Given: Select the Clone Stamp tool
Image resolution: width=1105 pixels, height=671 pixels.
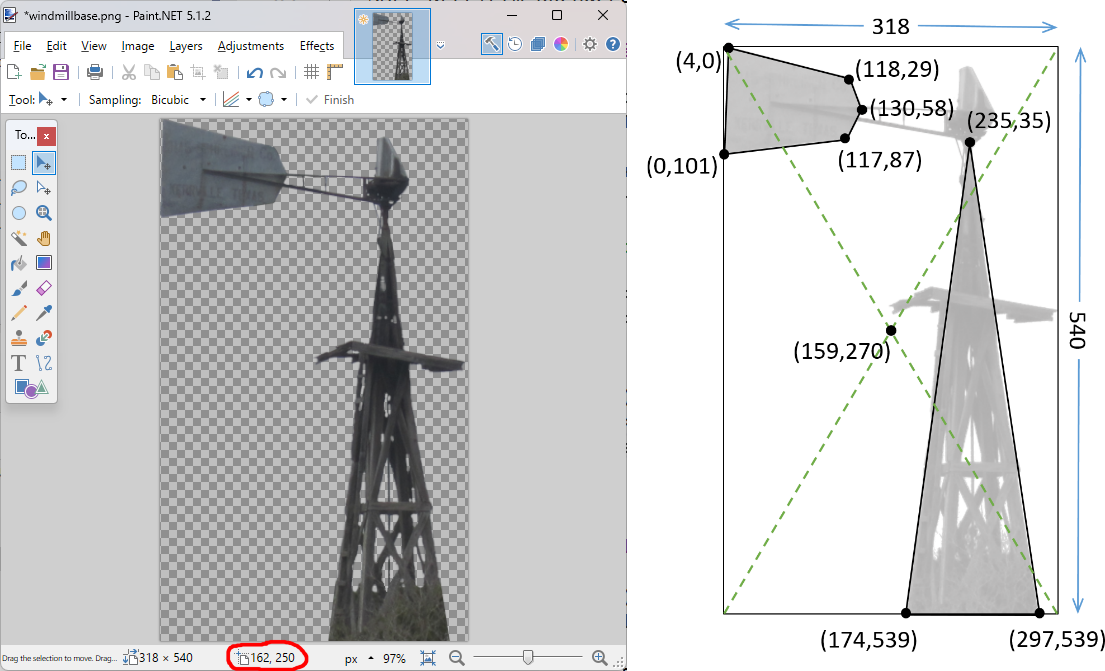Looking at the screenshot, I should (x=19, y=338).
